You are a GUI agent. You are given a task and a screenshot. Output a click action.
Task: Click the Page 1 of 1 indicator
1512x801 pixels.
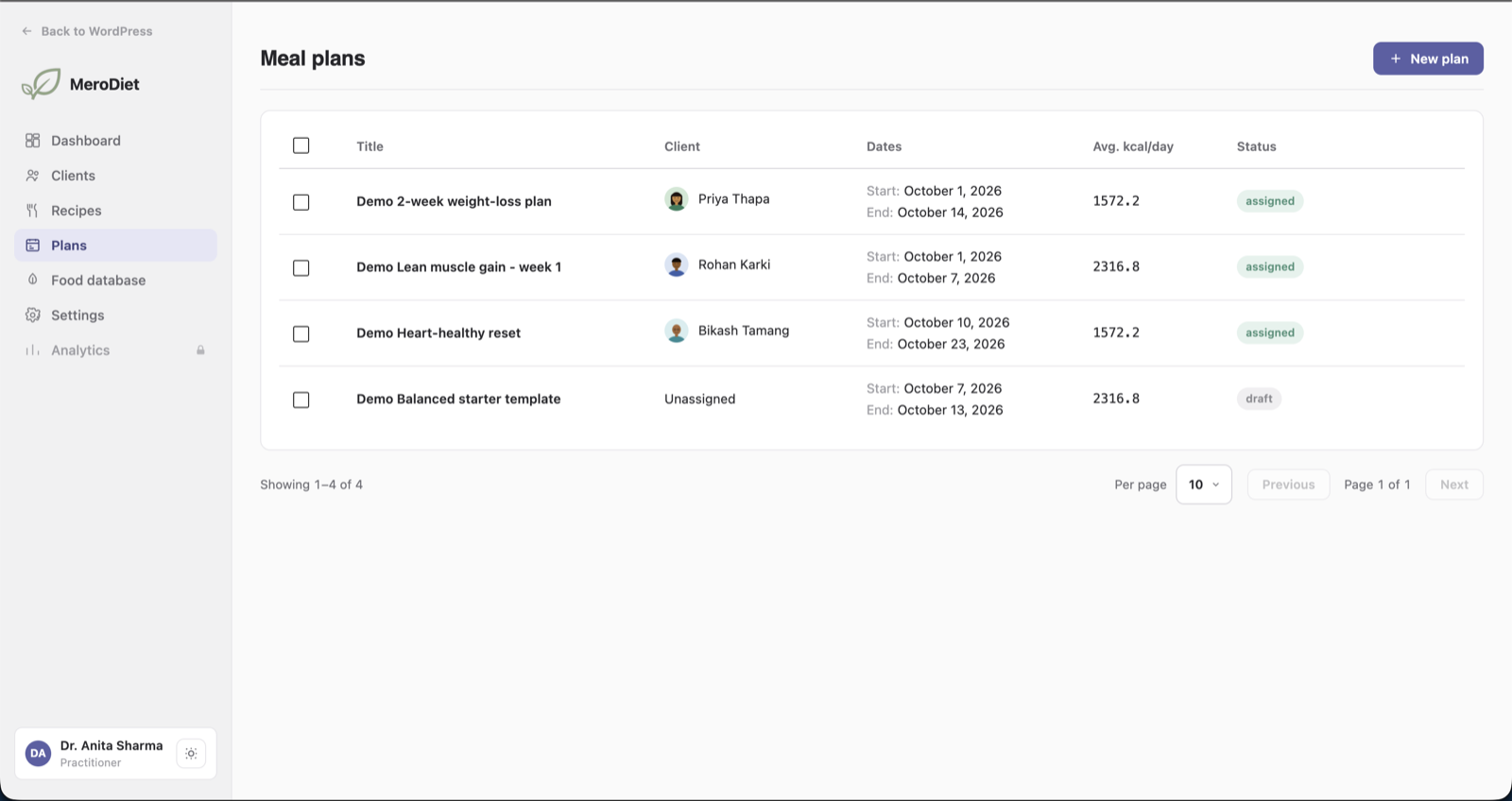click(x=1377, y=485)
